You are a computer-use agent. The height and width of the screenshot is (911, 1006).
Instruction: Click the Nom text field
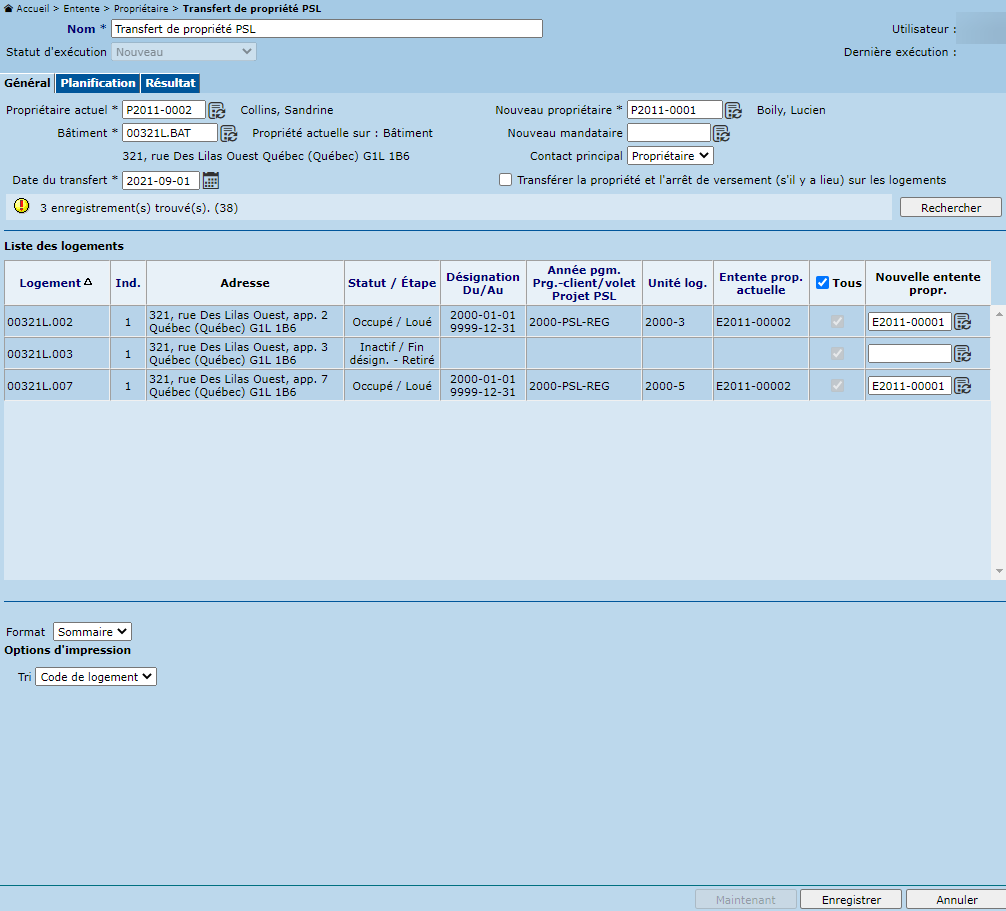[326, 29]
